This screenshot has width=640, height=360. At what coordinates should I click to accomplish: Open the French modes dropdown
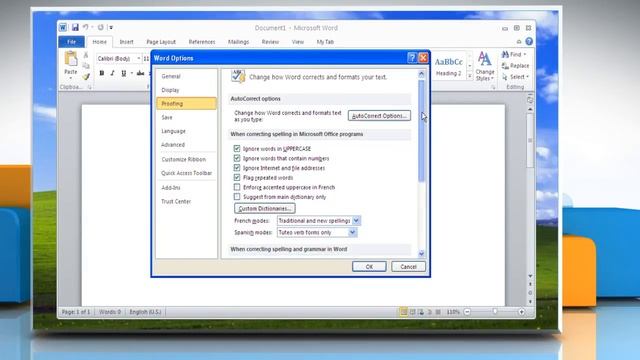[356, 220]
